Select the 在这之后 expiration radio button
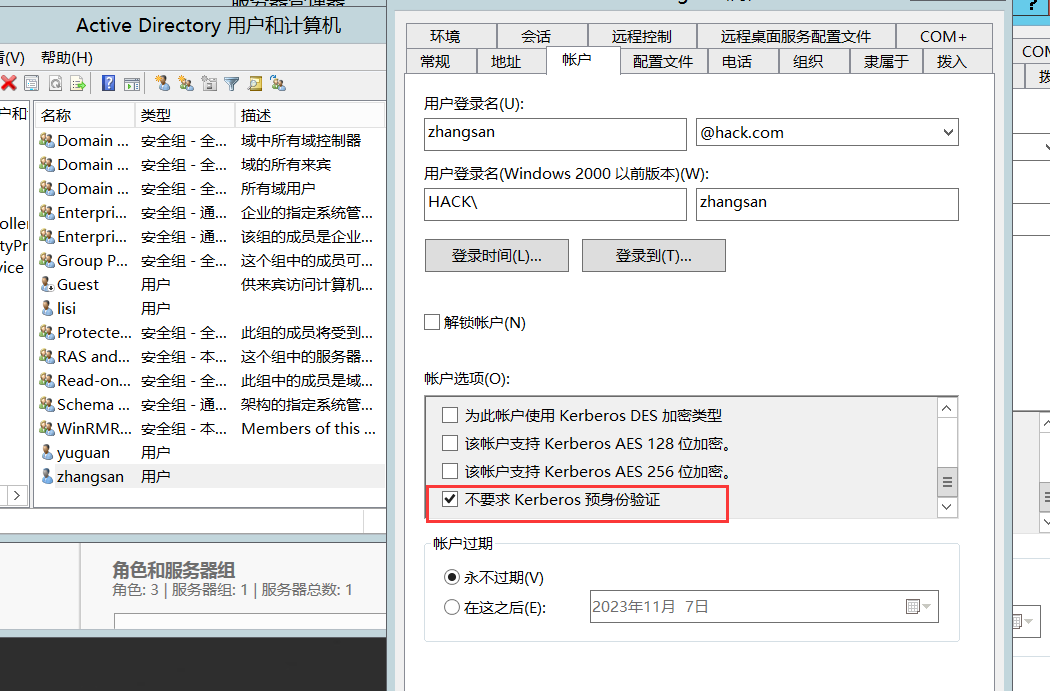The height and width of the screenshot is (691, 1050). pos(451,606)
